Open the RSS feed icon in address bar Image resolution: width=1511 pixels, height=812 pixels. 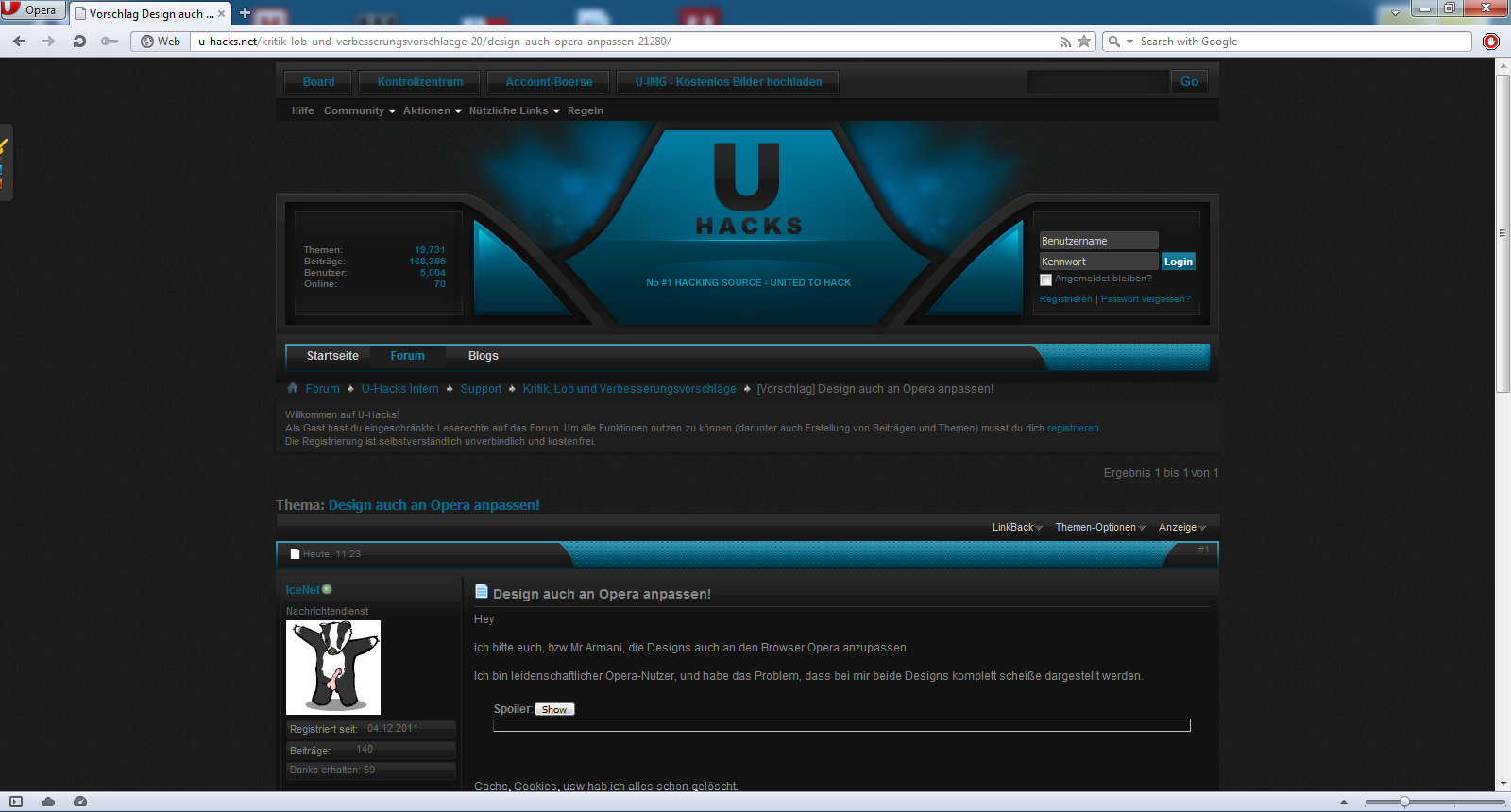pyautogui.click(x=1065, y=42)
